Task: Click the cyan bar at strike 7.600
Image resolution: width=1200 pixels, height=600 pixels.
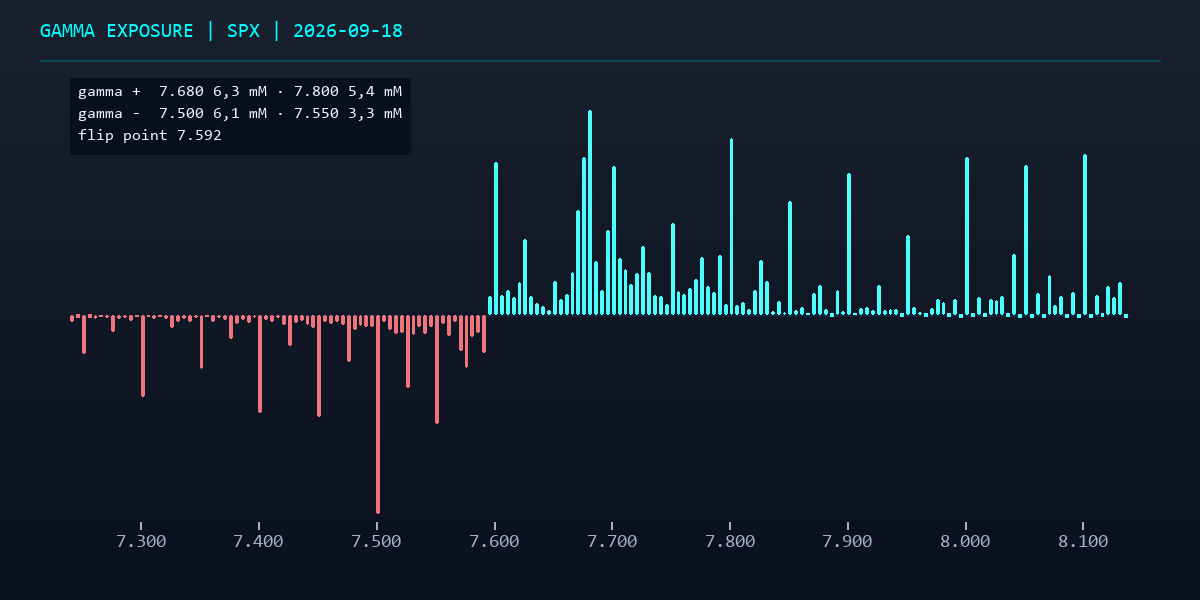Action: (x=496, y=238)
